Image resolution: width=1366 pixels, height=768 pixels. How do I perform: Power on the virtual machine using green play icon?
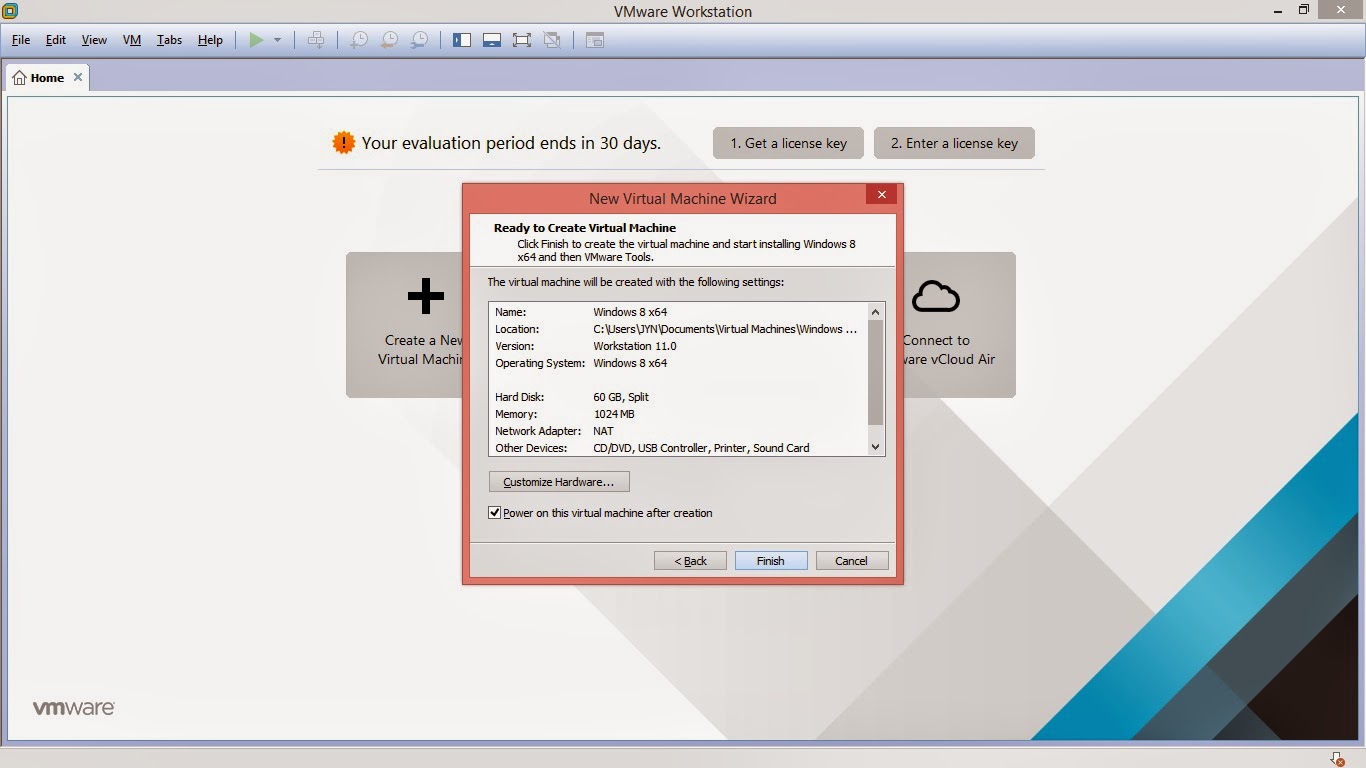(x=256, y=40)
